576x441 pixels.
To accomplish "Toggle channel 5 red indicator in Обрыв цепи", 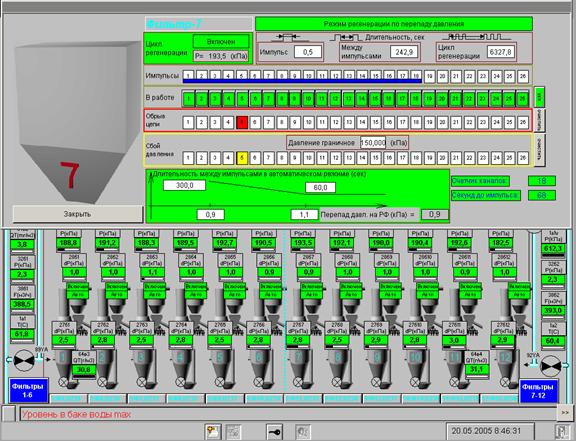I will click(x=242, y=122).
